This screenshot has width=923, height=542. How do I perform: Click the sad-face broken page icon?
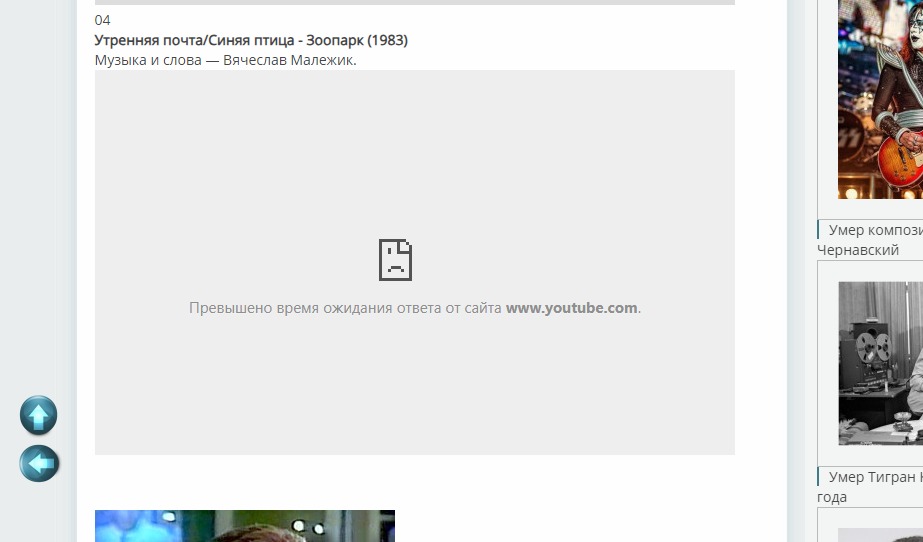395,260
